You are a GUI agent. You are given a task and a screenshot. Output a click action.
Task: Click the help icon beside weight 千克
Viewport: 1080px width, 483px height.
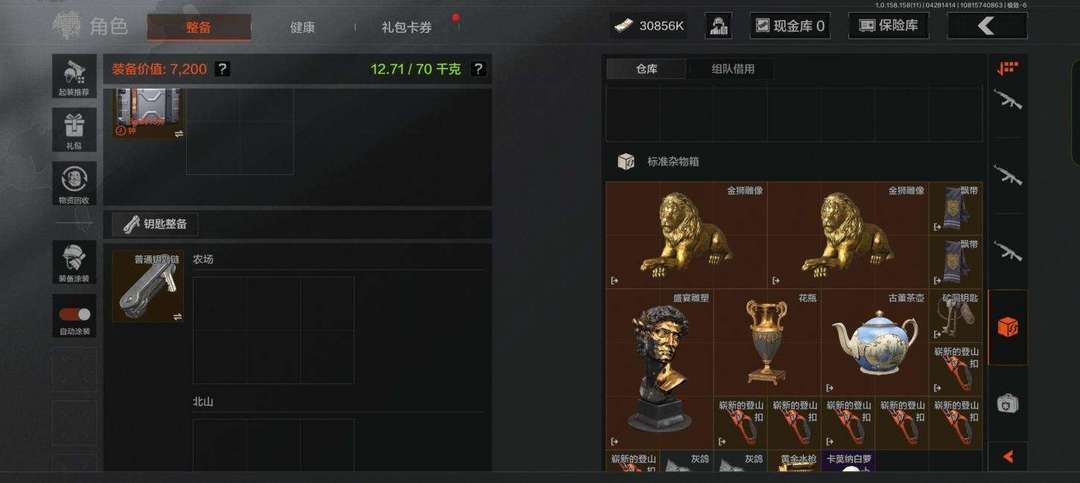coord(479,69)
